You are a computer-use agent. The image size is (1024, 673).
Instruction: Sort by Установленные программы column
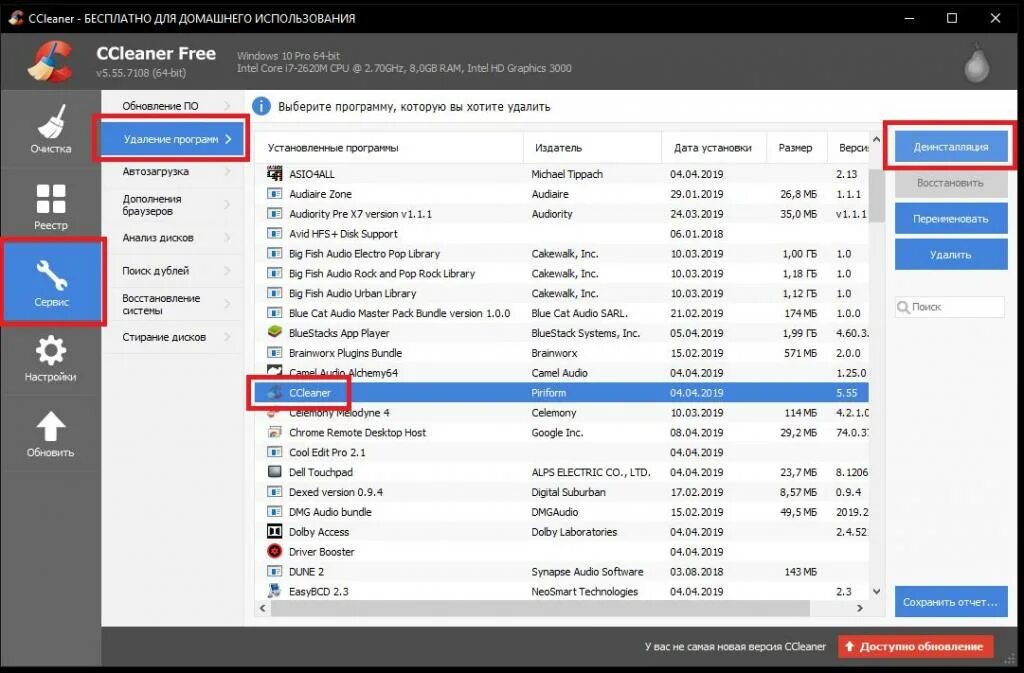(389, 148)
